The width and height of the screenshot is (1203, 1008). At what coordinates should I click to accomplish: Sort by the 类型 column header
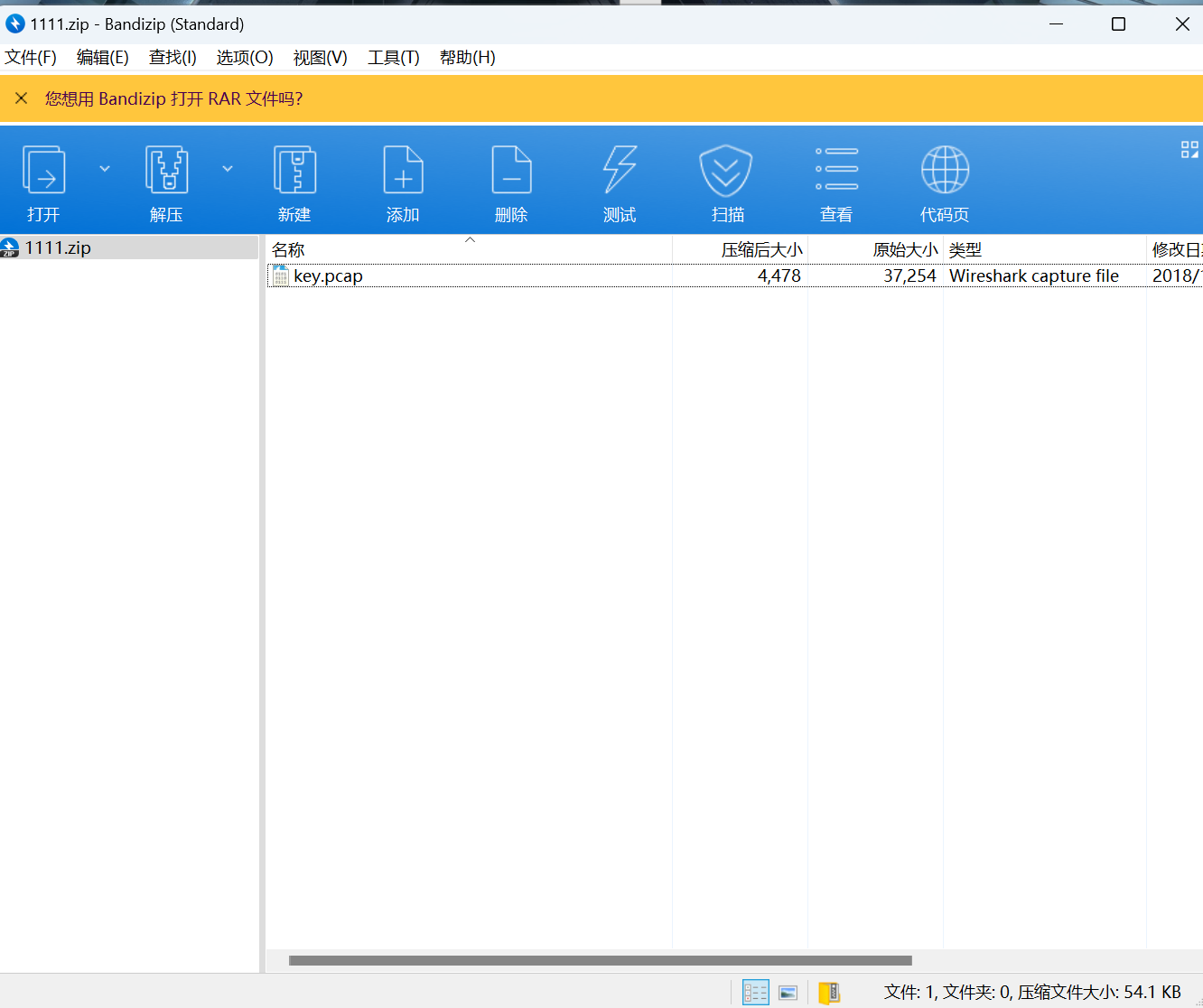coord(1045,249)
